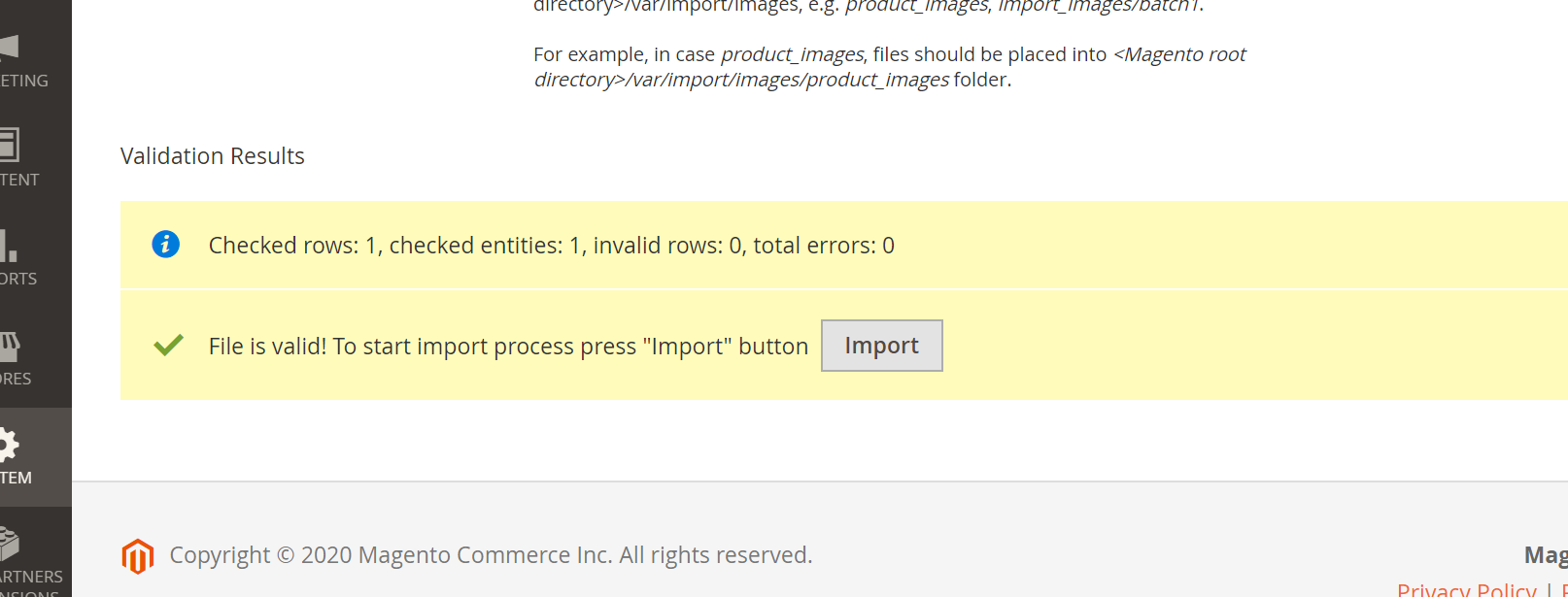Open the Stores section icon in sidebar
This screenshot has width=1568, height=597.
point(12,347)
